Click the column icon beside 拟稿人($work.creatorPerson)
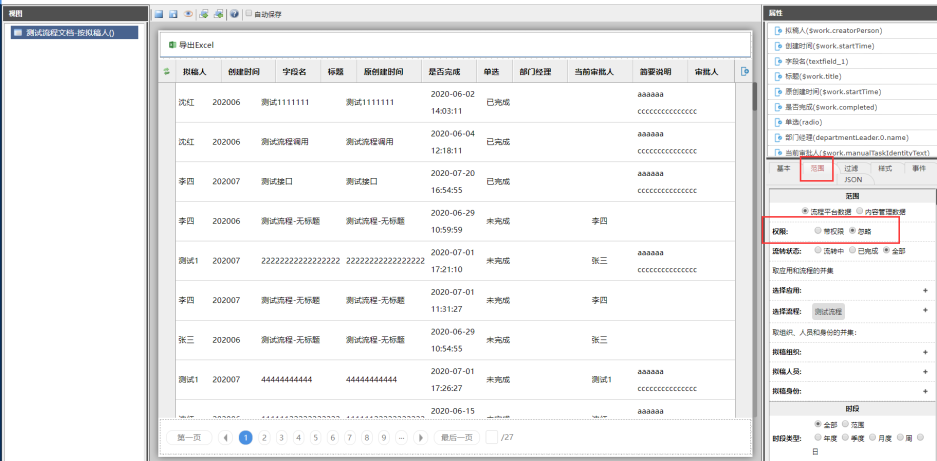This screenshot has width=937, height=461. click(x=778, y=31)
